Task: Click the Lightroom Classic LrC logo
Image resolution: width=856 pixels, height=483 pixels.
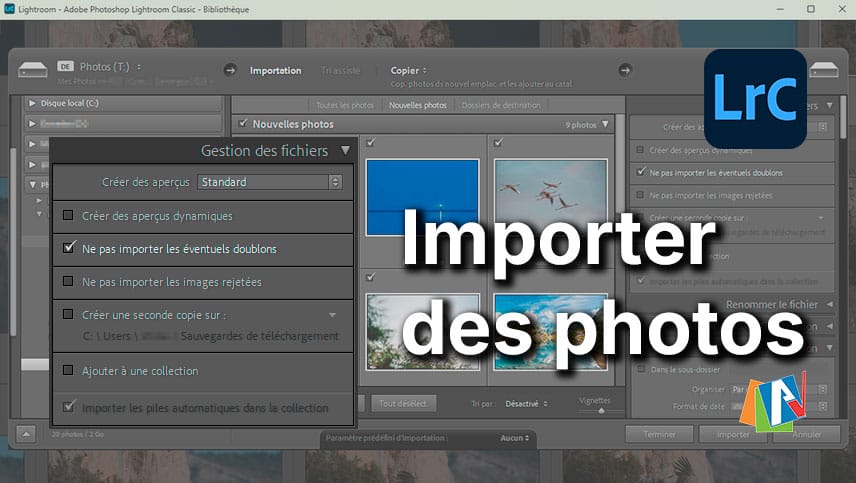Action: coord(755,98)
